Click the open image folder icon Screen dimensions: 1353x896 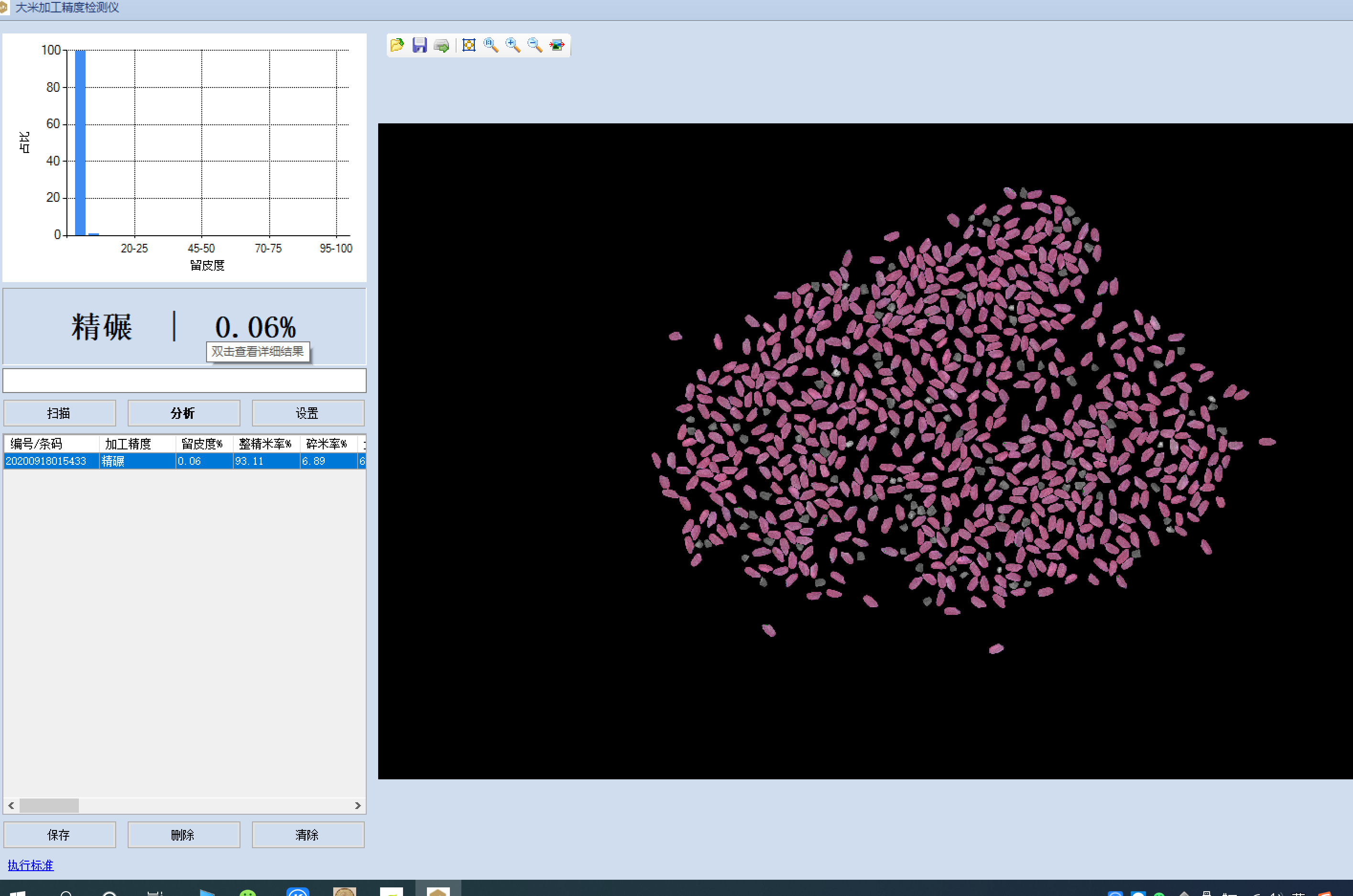[396, 45]
